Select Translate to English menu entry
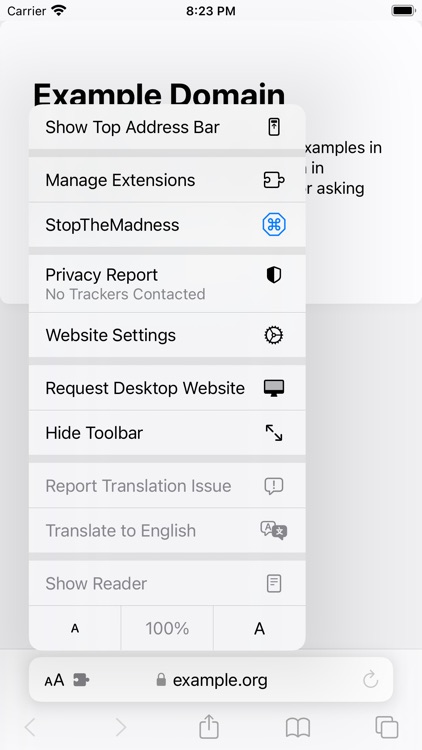Image resolution: width=422 pixels, height=750 pixels. point(167,530)
